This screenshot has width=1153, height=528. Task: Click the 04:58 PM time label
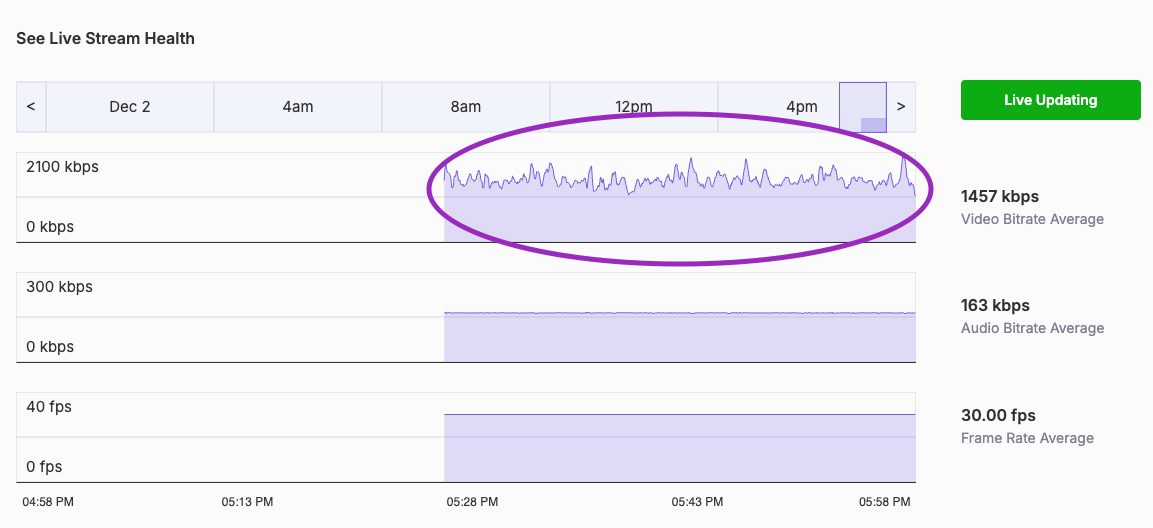[x=48, y=502]
